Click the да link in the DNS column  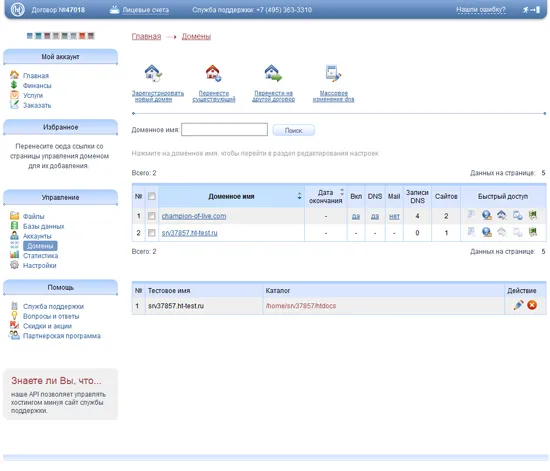click(x=375, y=216)
